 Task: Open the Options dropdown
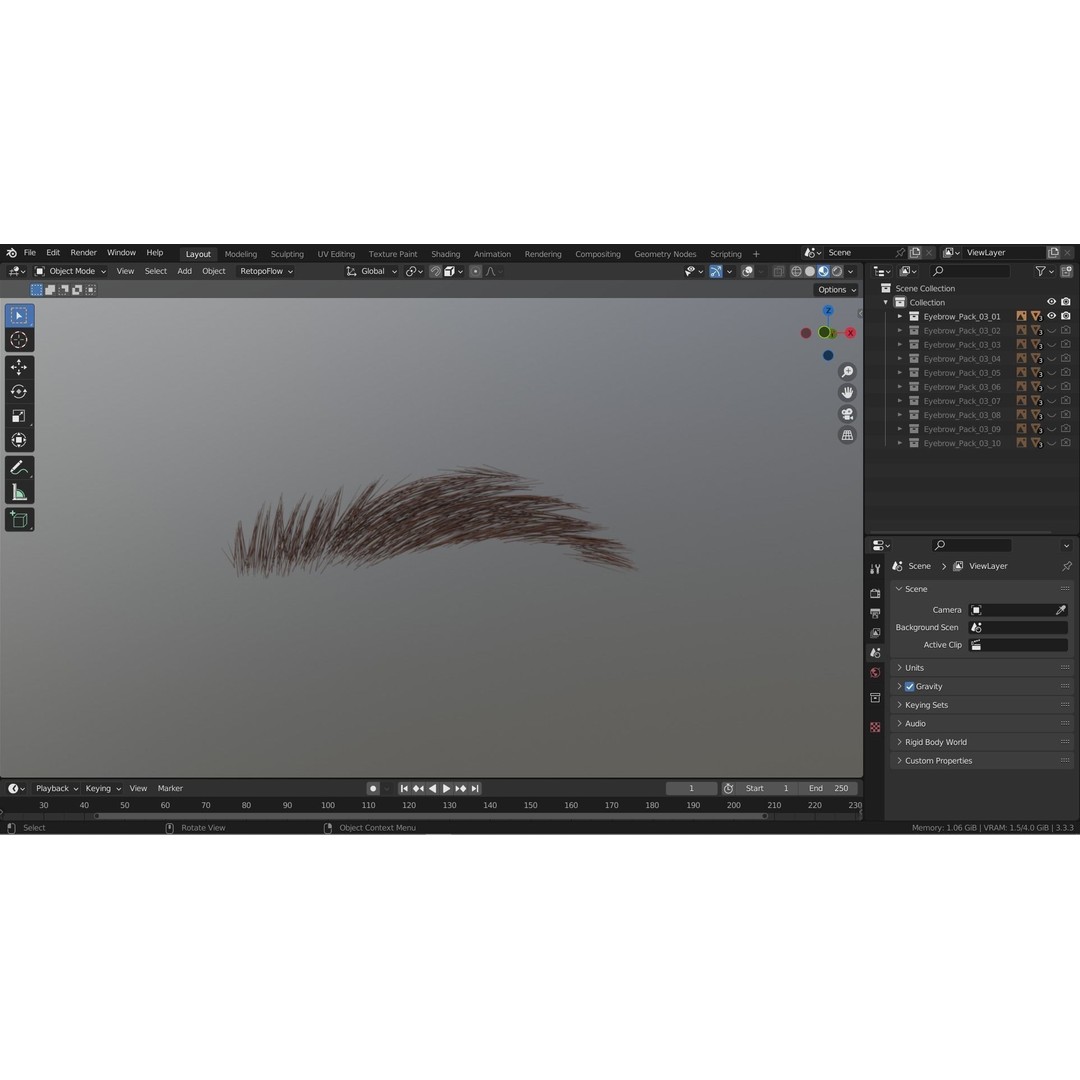(836, 290)
